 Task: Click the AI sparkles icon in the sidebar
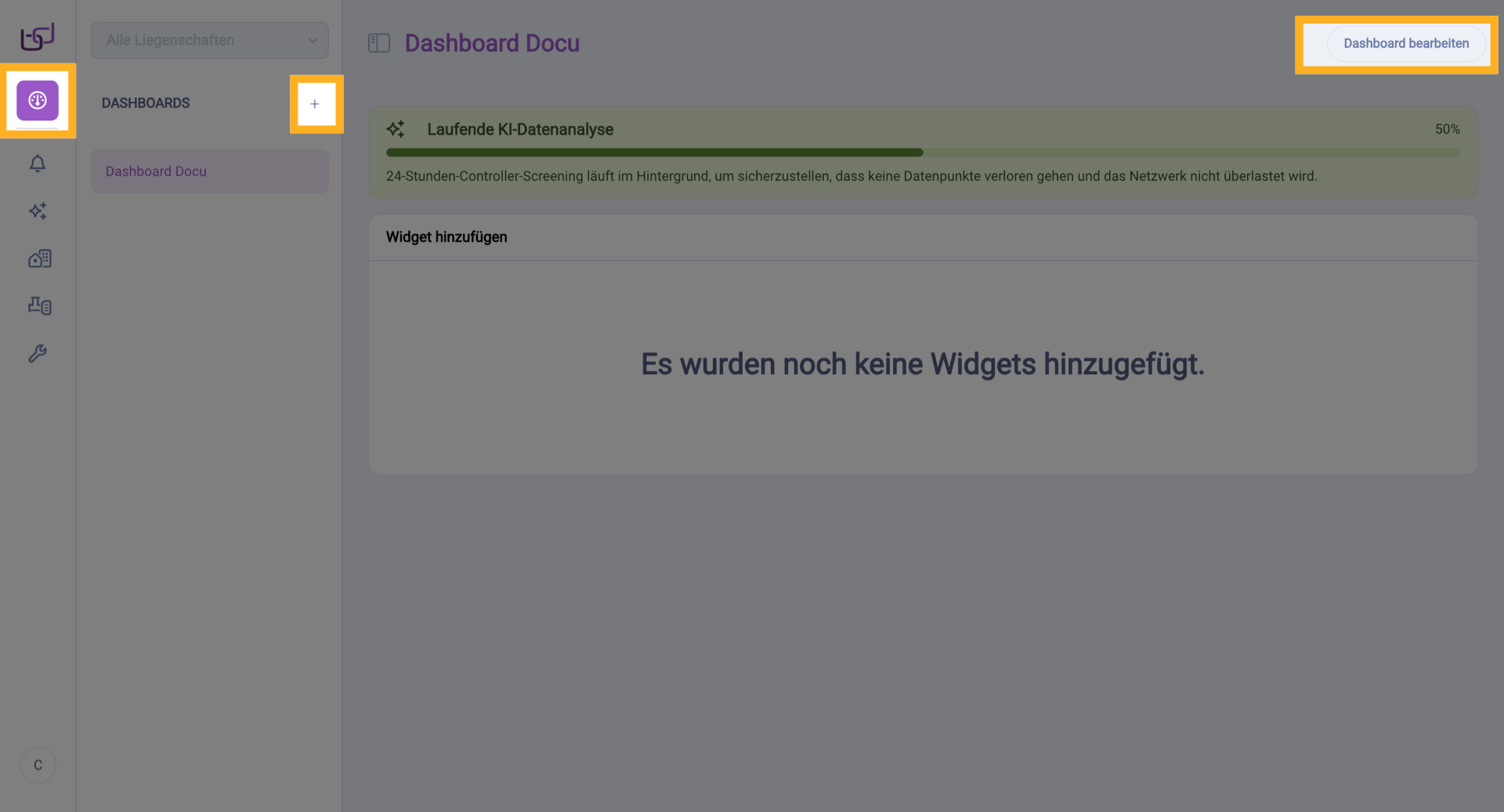click(x=38, y=211)
